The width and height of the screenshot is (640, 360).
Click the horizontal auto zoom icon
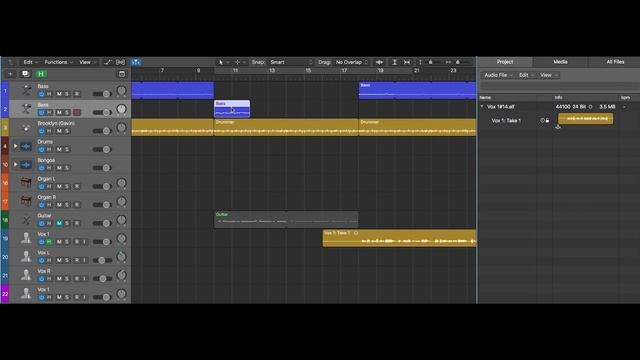point(407,62)
